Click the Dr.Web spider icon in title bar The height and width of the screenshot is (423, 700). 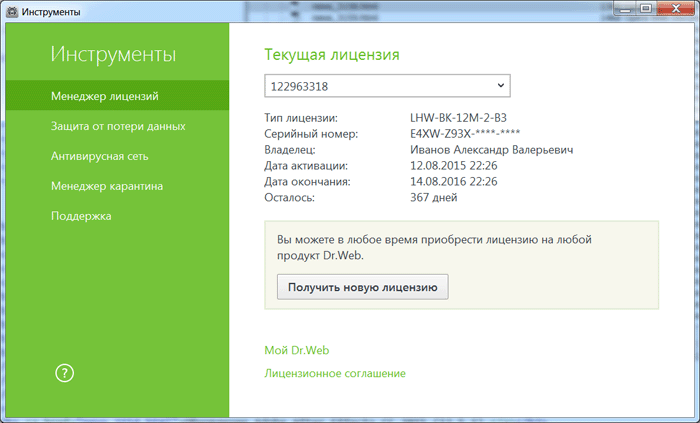pyautogui.click(x=12, y=12)
